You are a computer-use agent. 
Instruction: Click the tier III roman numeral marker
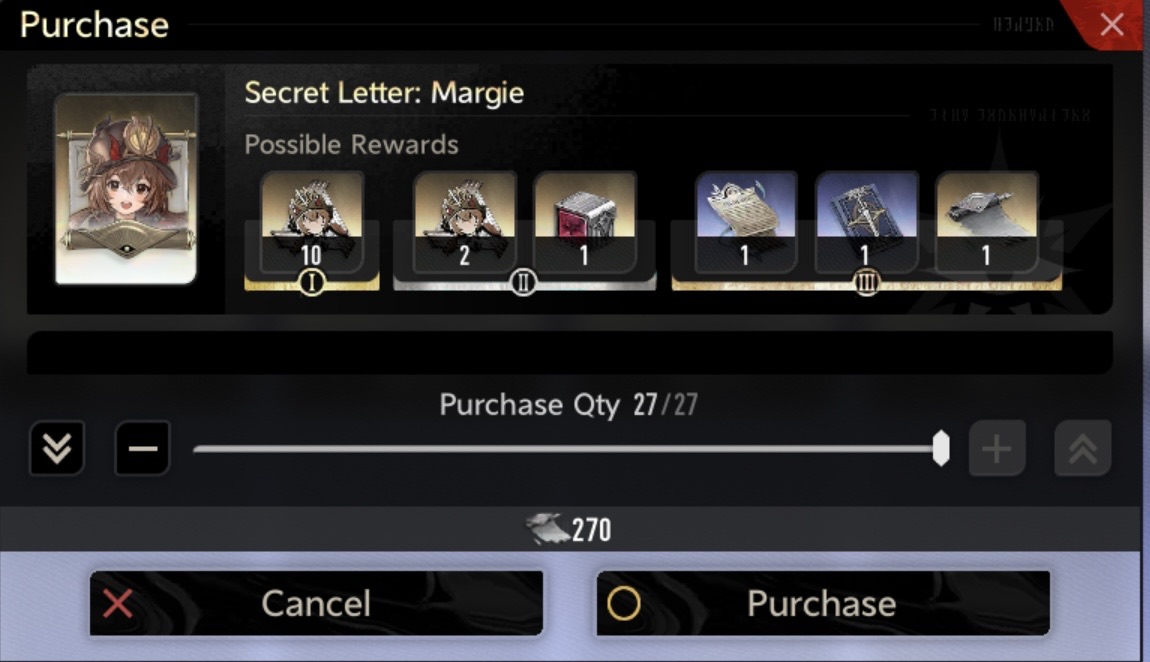pos(866,282)
